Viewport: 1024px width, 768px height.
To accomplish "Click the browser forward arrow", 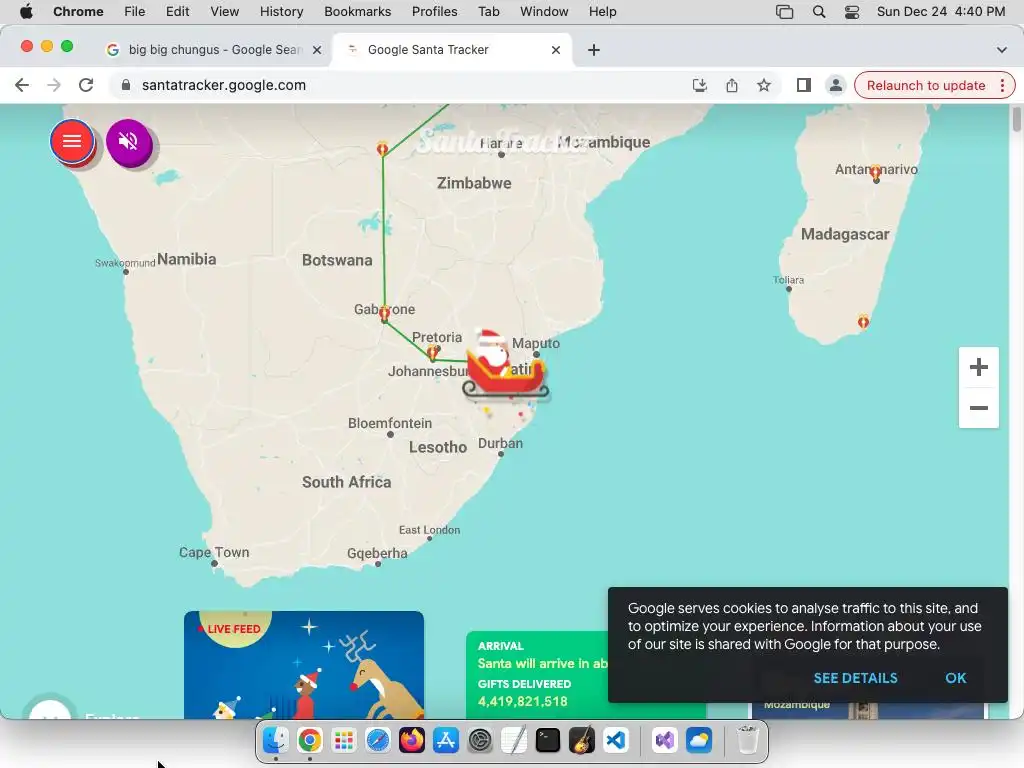I will pyautogui.click(x=54, y=85).
